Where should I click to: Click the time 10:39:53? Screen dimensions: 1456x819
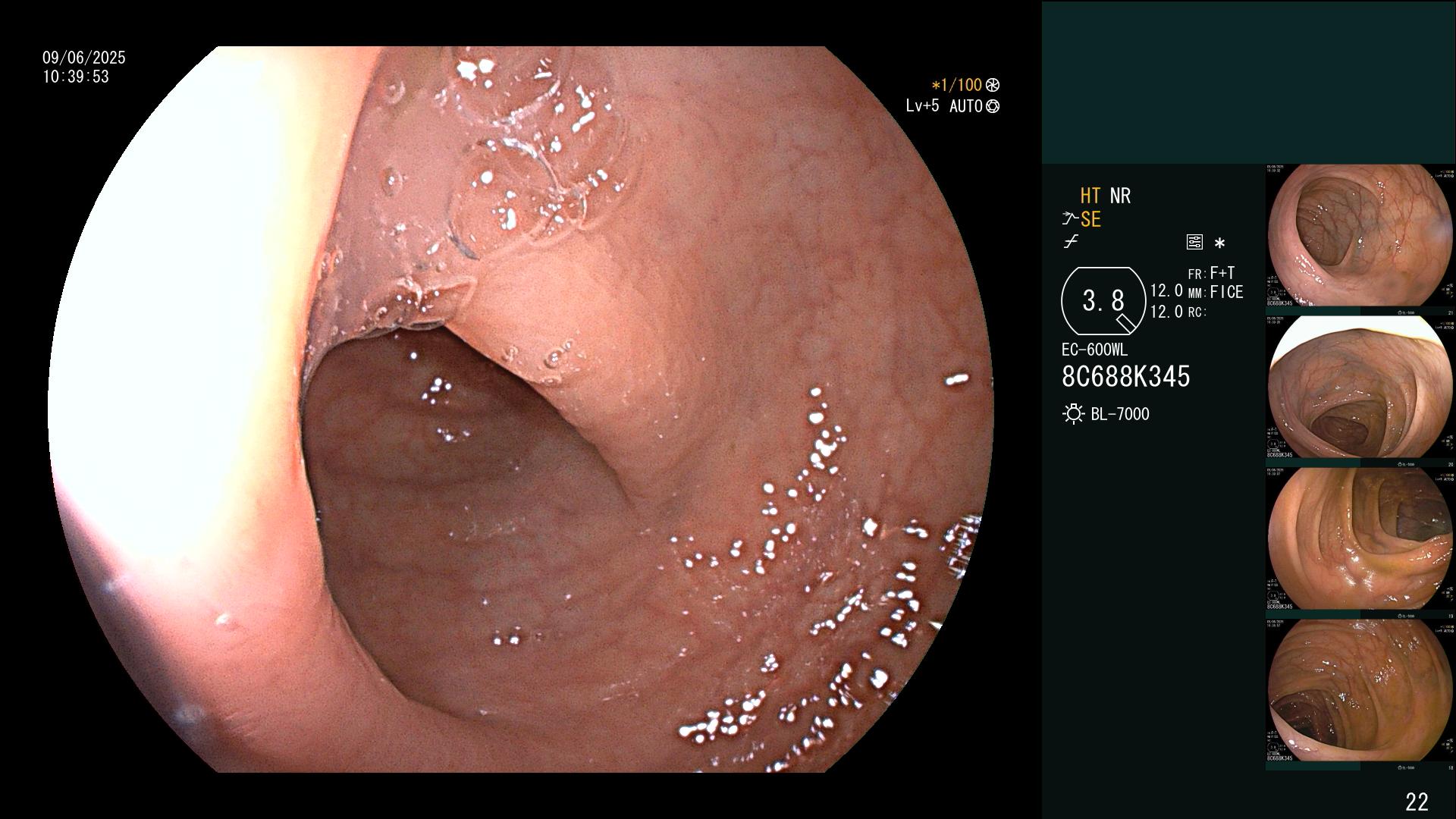click(x=76, y=77)
